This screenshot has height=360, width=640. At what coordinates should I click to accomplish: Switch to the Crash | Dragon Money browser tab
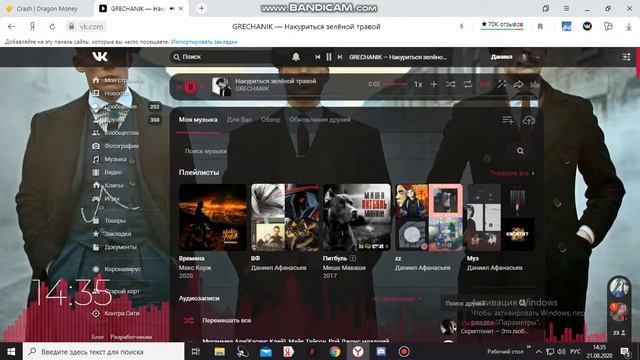click(47, 8)
